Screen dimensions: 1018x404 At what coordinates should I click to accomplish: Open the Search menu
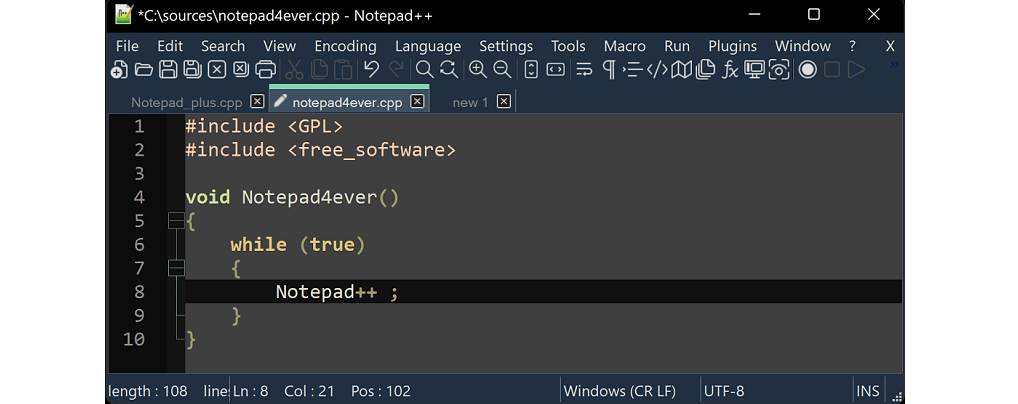click(223, 46)
